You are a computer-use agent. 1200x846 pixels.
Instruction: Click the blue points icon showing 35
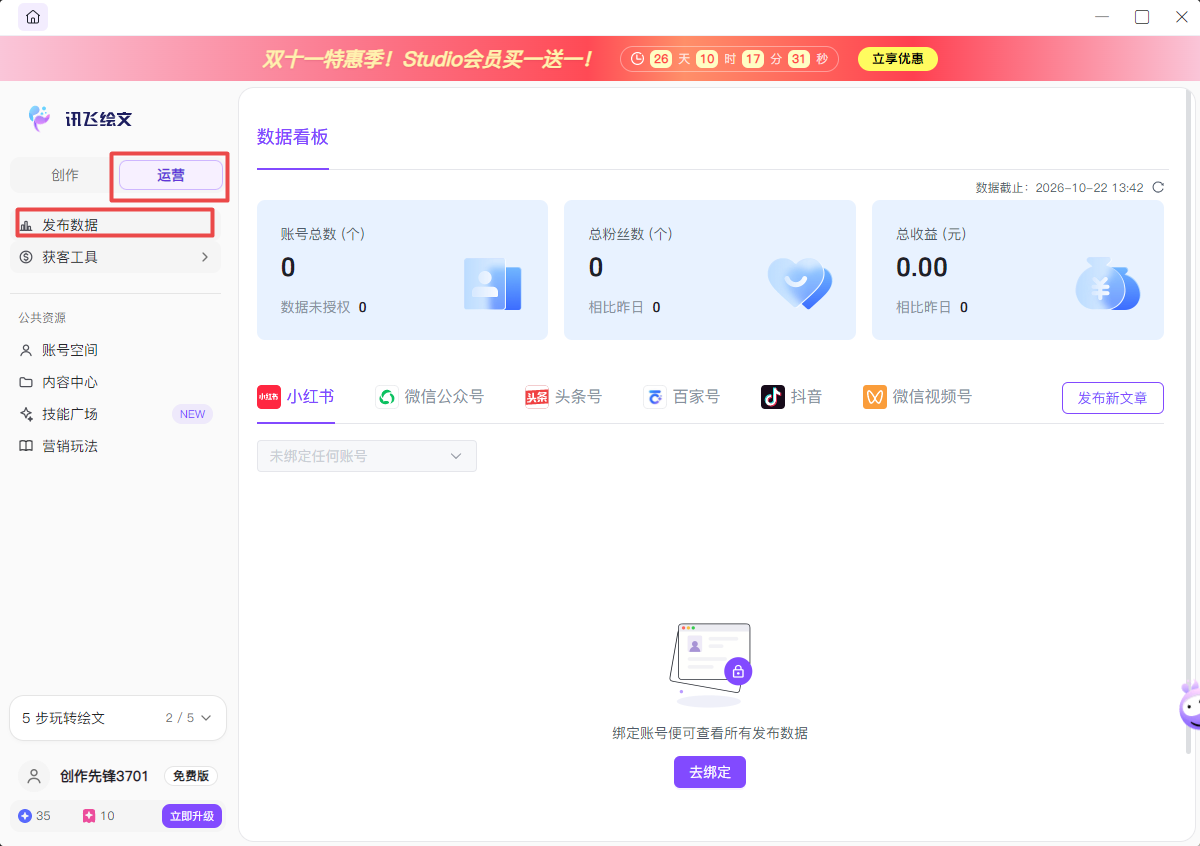tap(25, 816)
